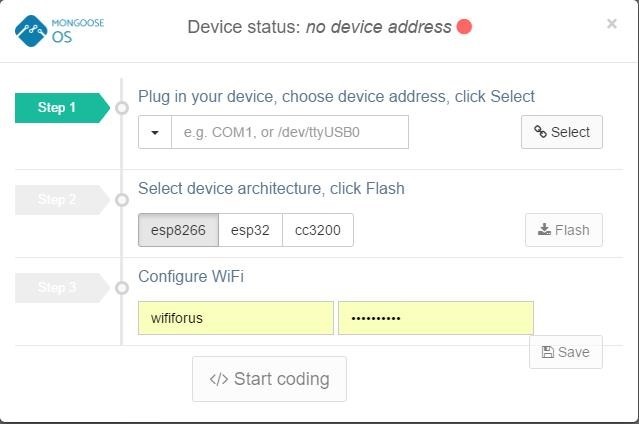Click the Step 3 timeline circle

pyautogui.click(x=122, y=288)
